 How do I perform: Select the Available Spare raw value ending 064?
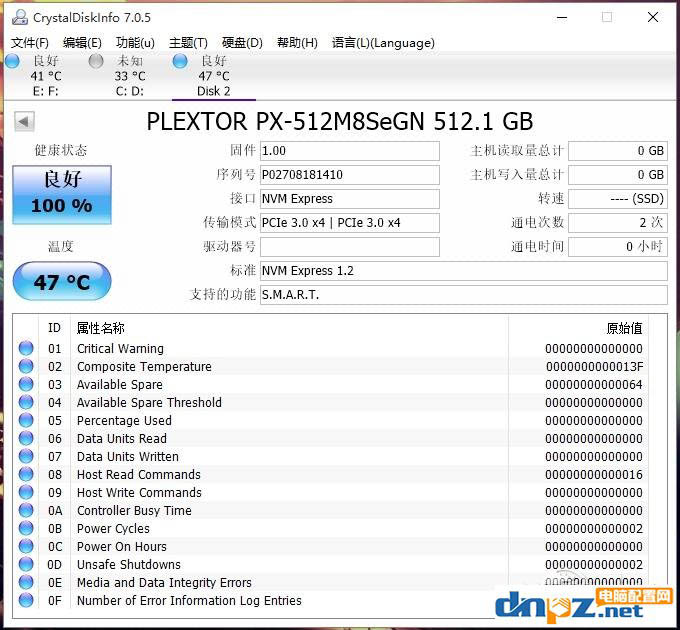pos(594,385)
